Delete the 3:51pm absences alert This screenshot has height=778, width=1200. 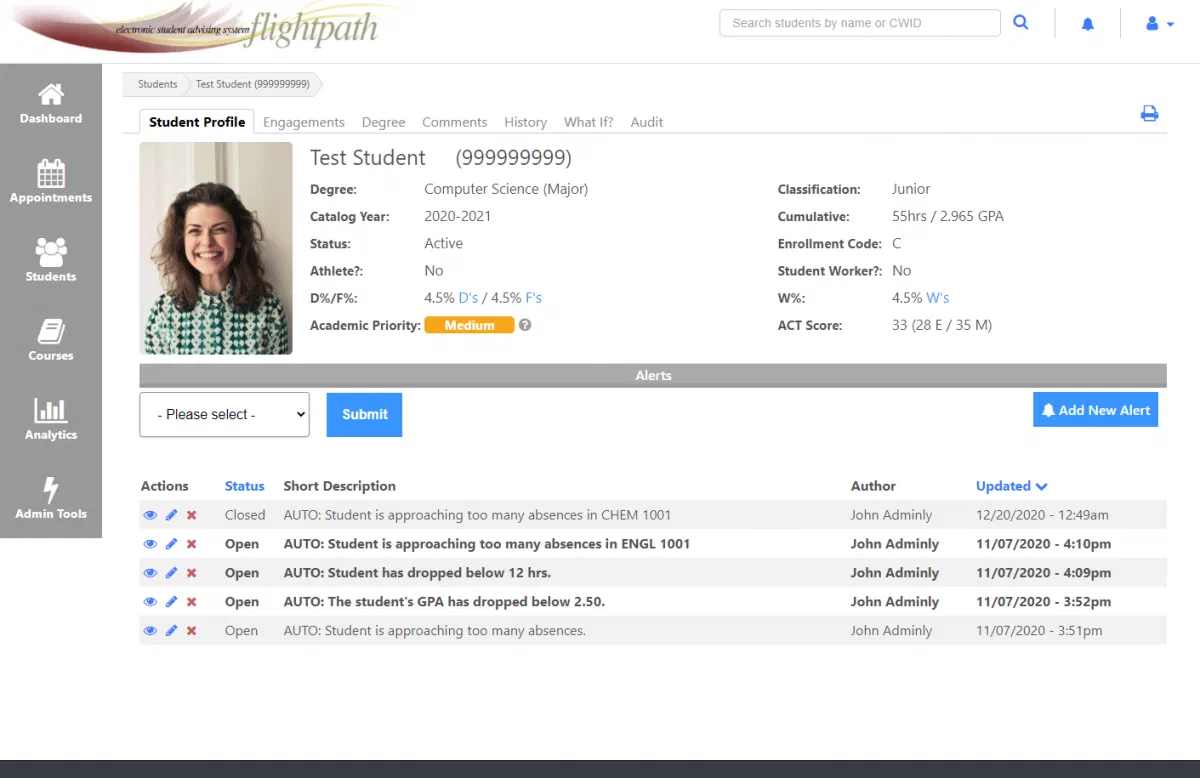tap(192, 631)
